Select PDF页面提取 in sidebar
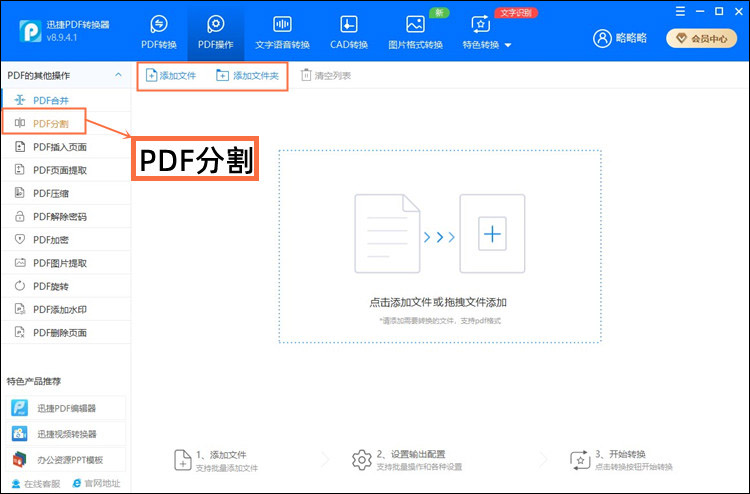Screen dimensions: 750x494 point(66,170)
